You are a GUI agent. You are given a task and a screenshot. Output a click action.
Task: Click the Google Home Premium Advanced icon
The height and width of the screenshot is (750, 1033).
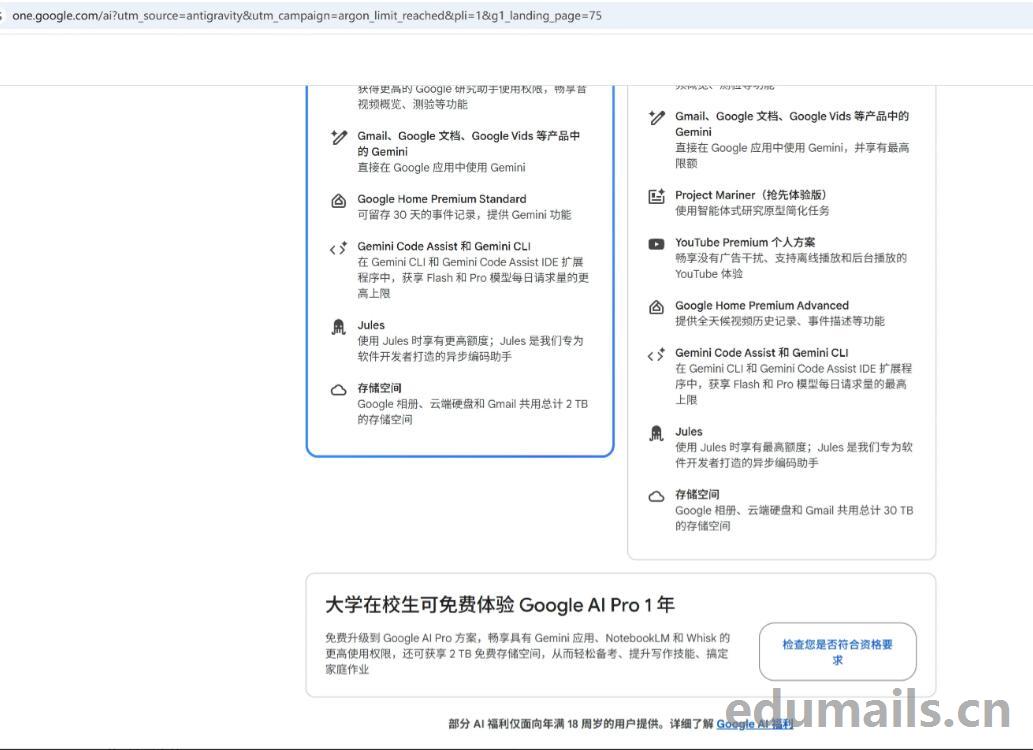[x=656, y=307]
